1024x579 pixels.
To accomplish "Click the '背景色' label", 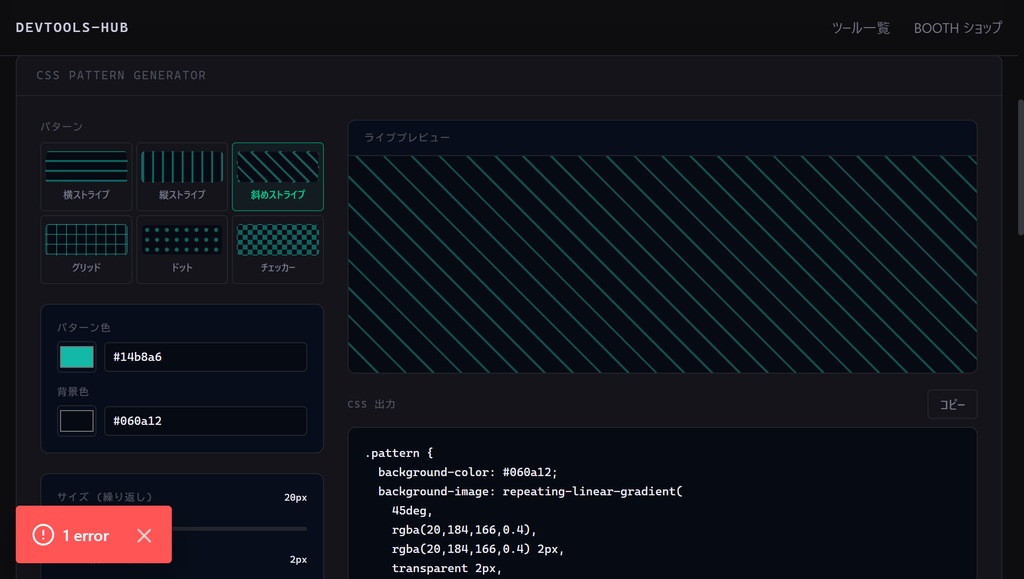I will pos(72,392).
